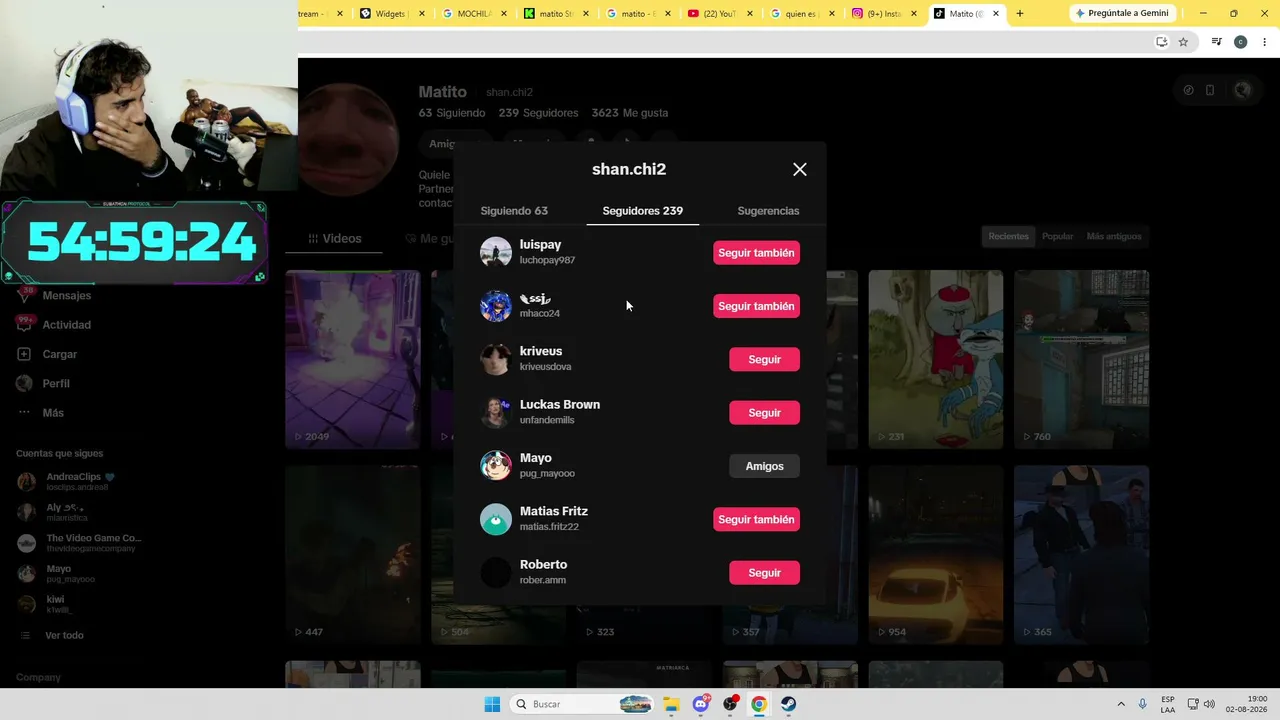1280x720 pixels.
Task: Open the Matias Fritz follower name
Action: (x=554, y=512)
